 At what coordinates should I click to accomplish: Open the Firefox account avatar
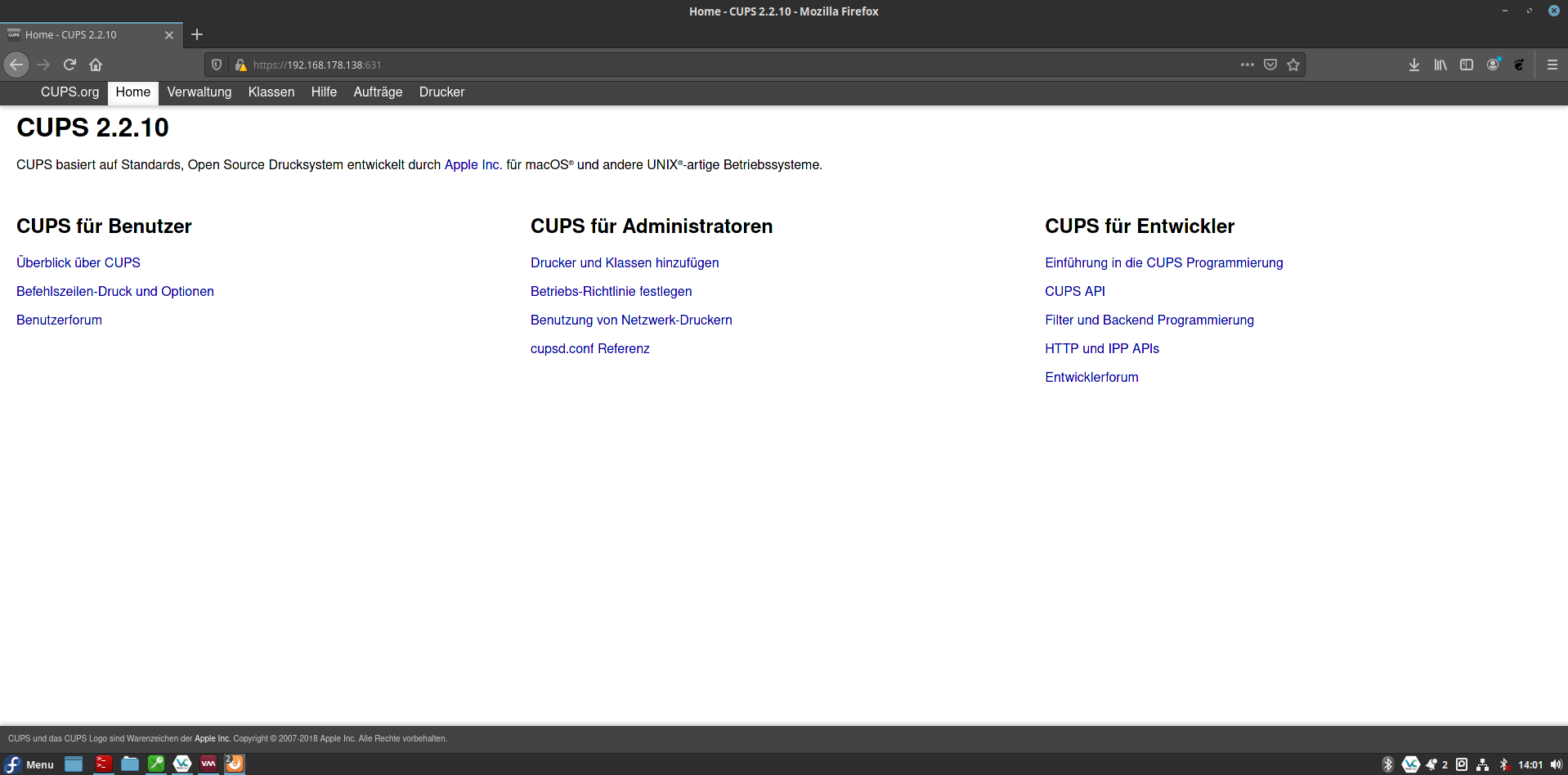(1494, 65)
